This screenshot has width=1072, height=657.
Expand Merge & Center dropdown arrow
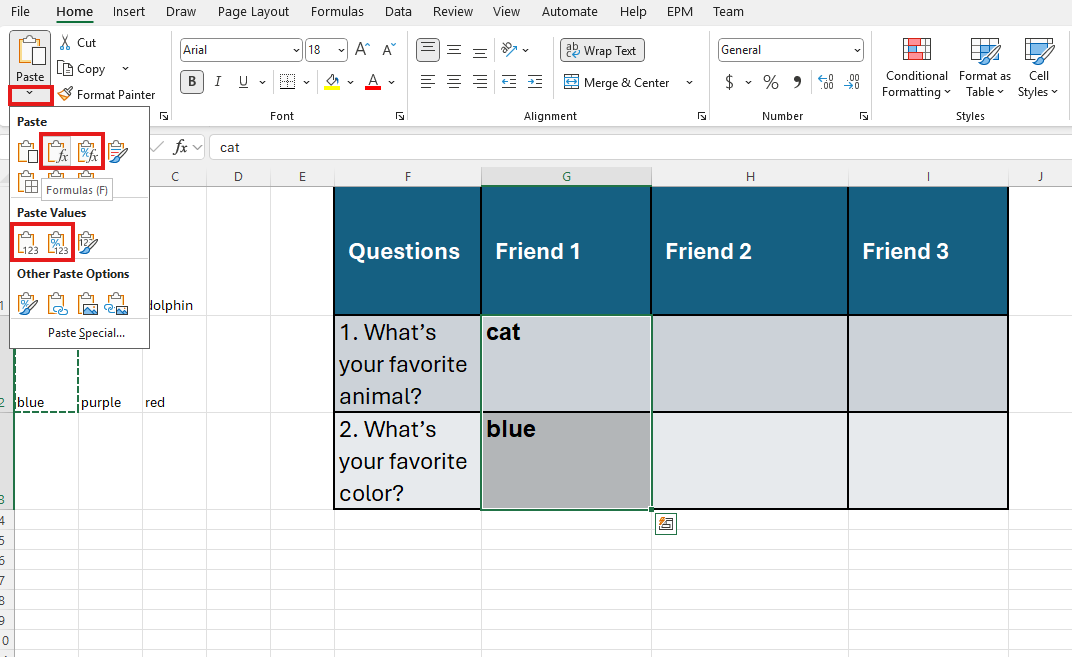click(x=689, y=83)
